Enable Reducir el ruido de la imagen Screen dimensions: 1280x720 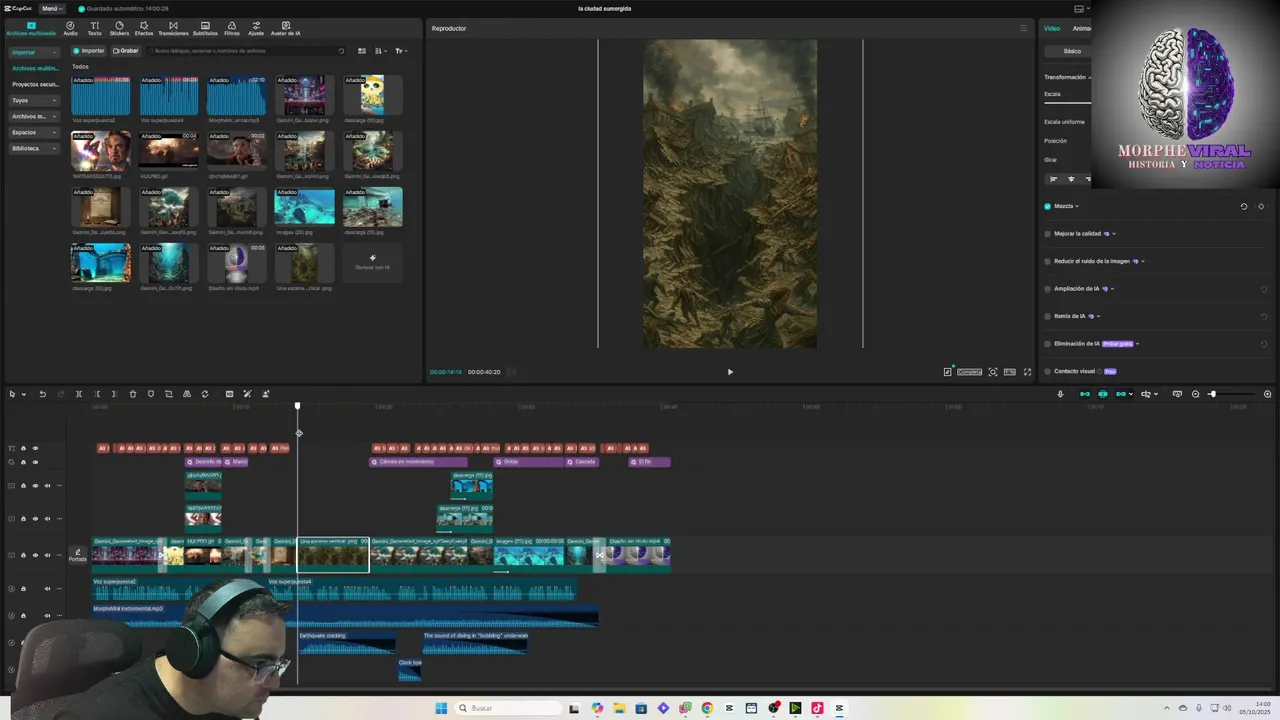[x=1047, y=261]
